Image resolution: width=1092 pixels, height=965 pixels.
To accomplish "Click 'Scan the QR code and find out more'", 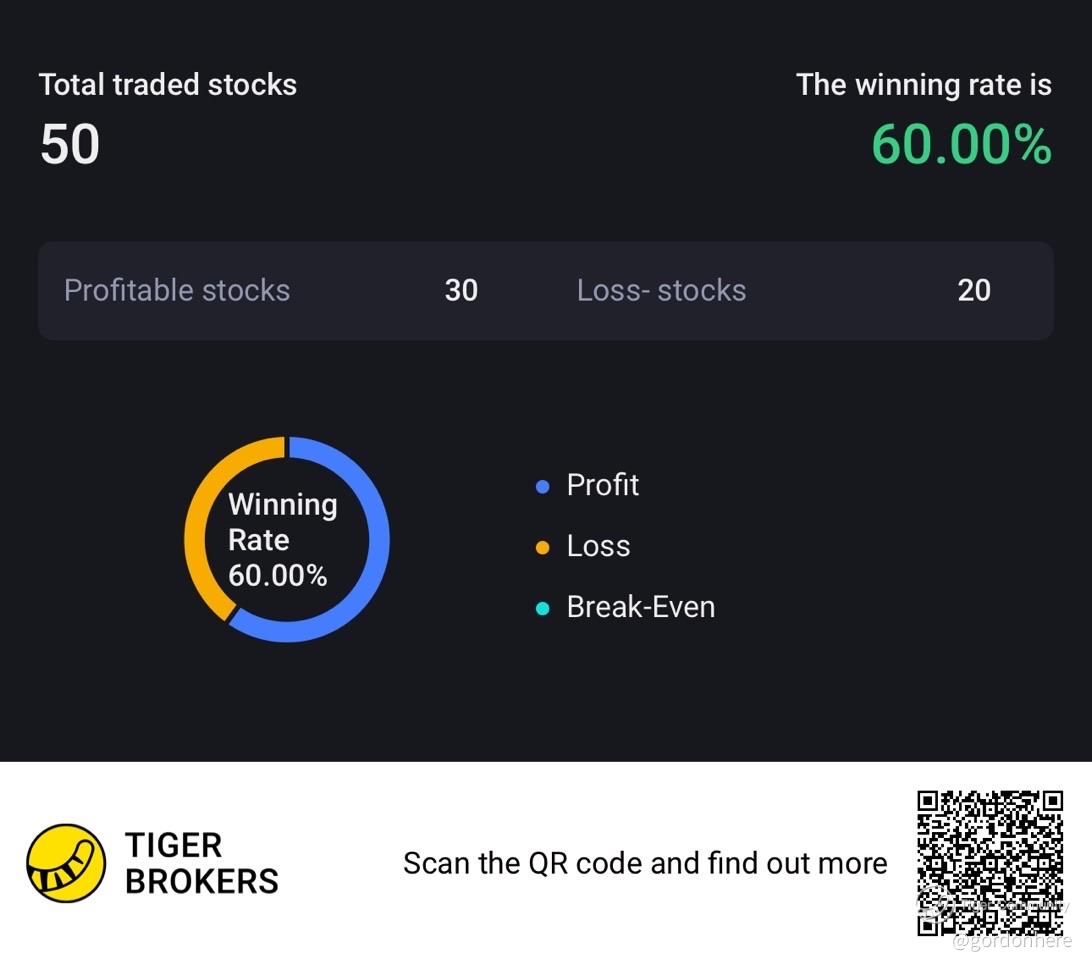I will [645, 863].
